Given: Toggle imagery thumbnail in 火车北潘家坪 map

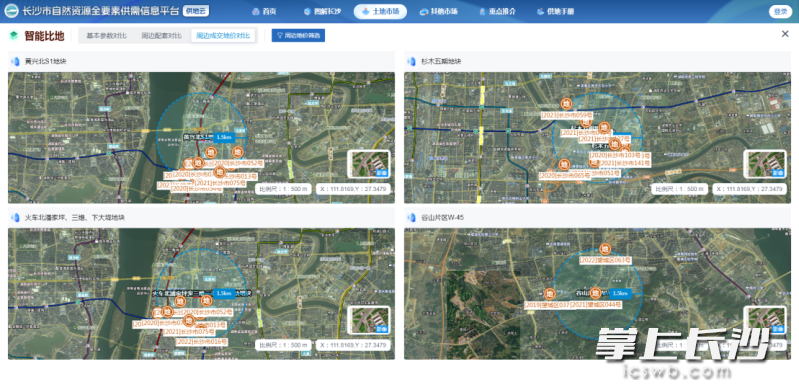Looking at the screenshot, I should 369,320.
